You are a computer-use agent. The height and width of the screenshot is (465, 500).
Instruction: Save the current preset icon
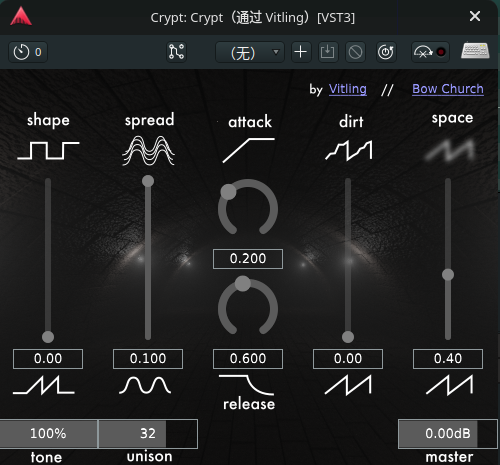click(x=328, y=52)
